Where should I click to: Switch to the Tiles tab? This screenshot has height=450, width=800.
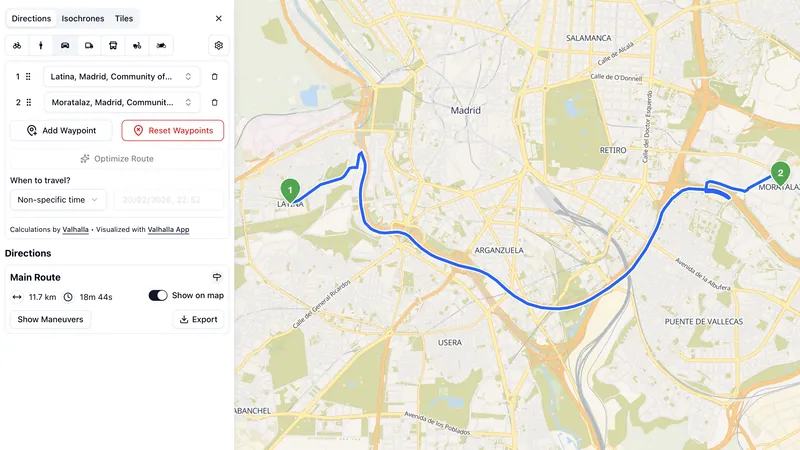pyautogui.click(x=124, y=18)
